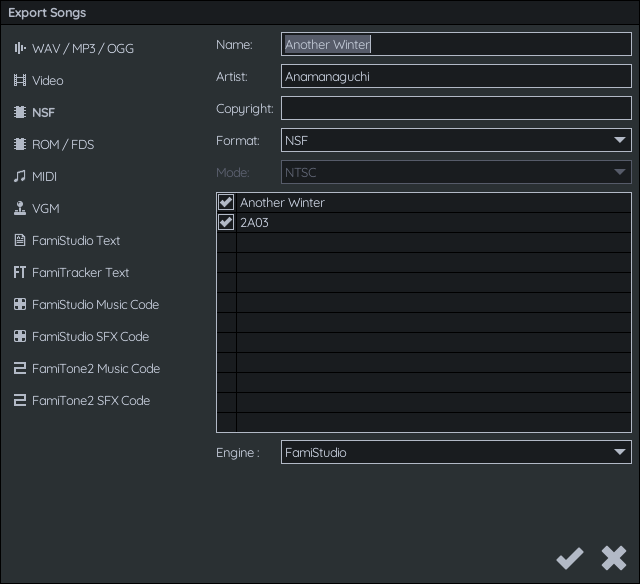Click the FamiTracker Text FT icon
Viewport: 640px width, 584px height.
20,272
